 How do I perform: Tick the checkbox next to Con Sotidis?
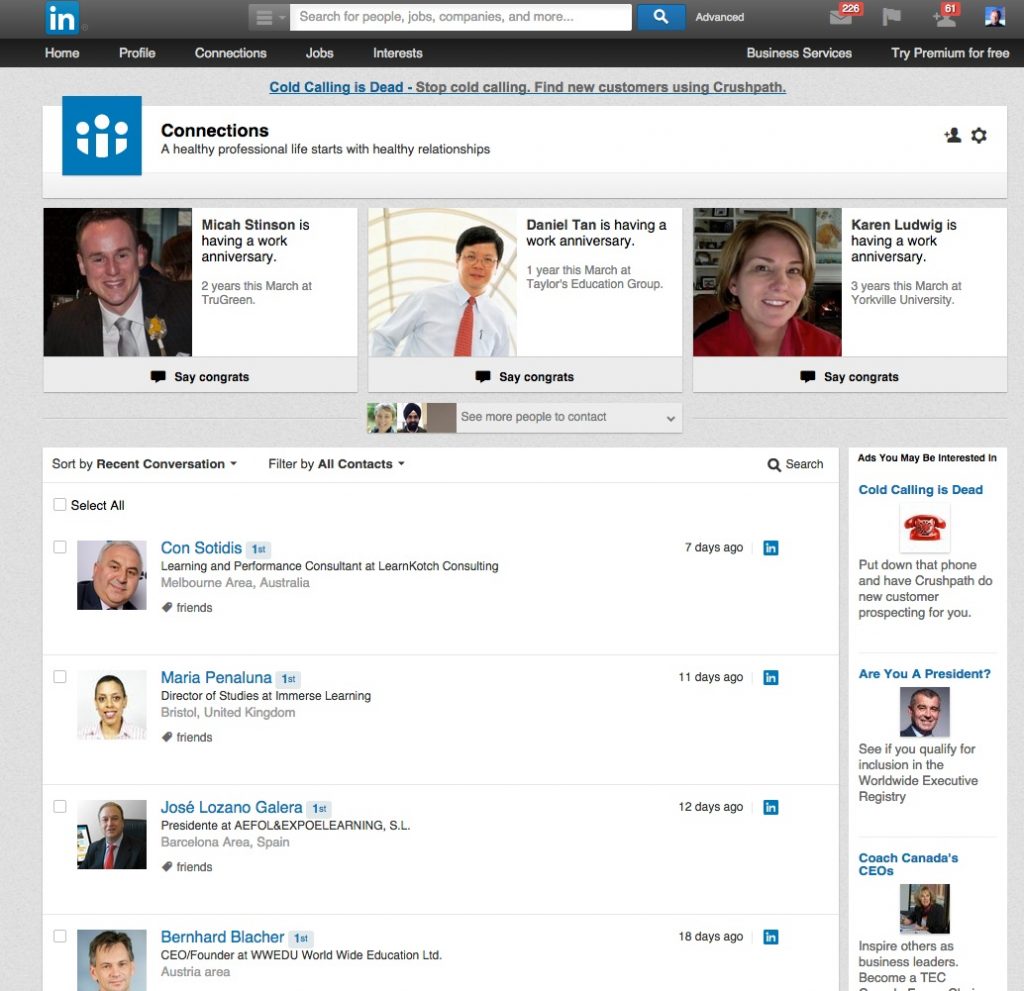click(x=60, y=547)
